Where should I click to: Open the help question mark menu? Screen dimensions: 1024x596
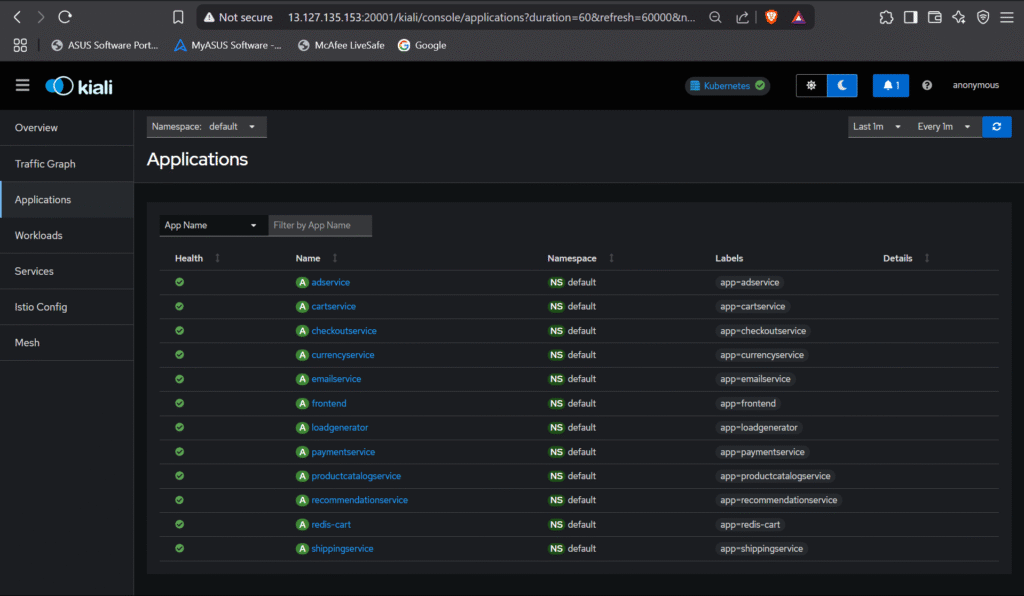[x=927, y=86]
